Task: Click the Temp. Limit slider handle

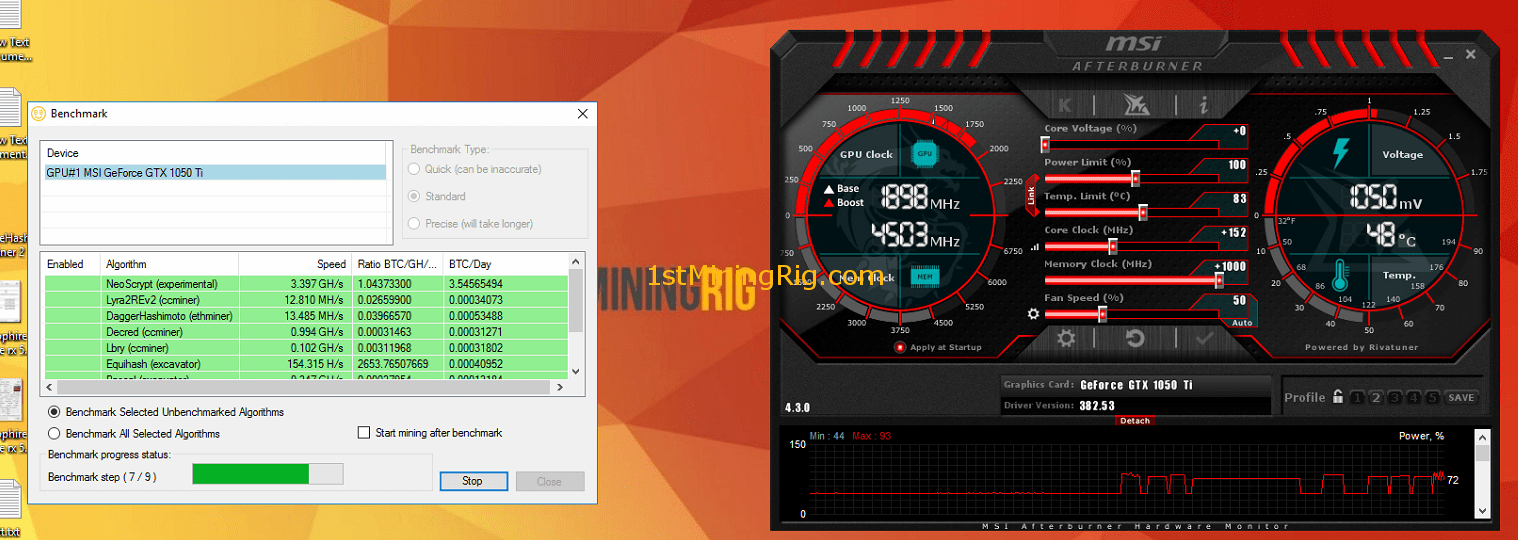Action: 1143,212
